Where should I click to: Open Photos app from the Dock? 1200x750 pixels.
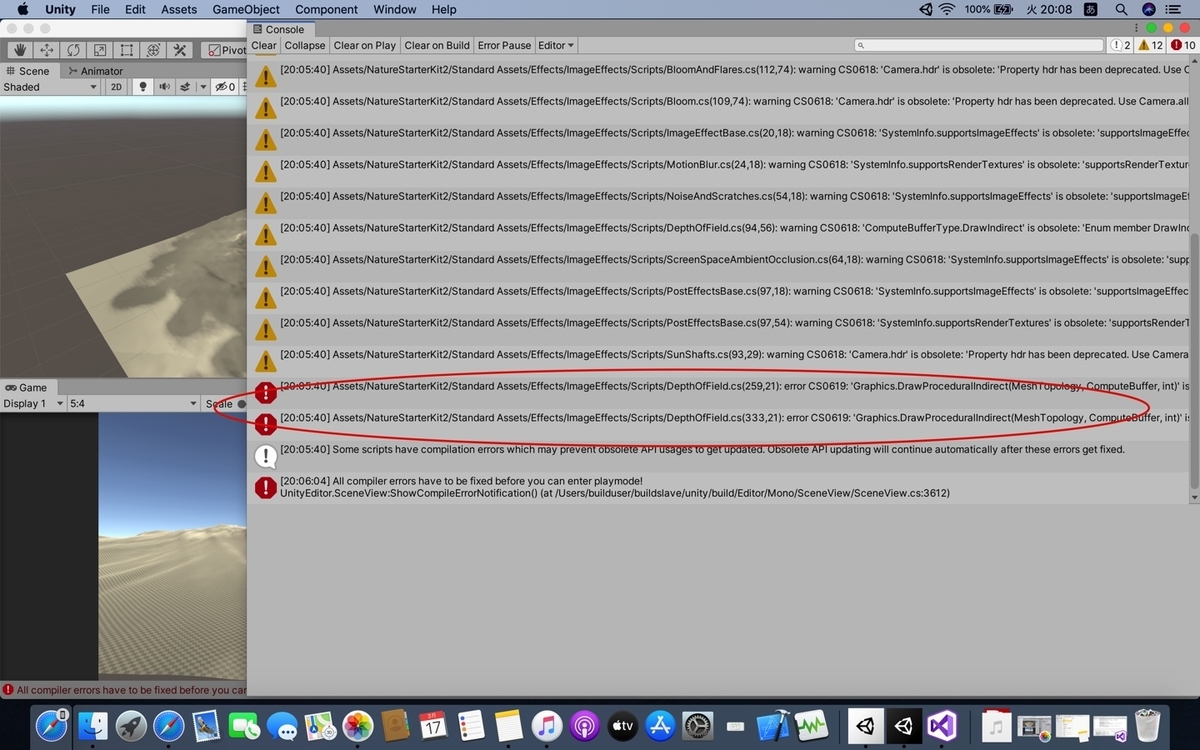(358, 725)
